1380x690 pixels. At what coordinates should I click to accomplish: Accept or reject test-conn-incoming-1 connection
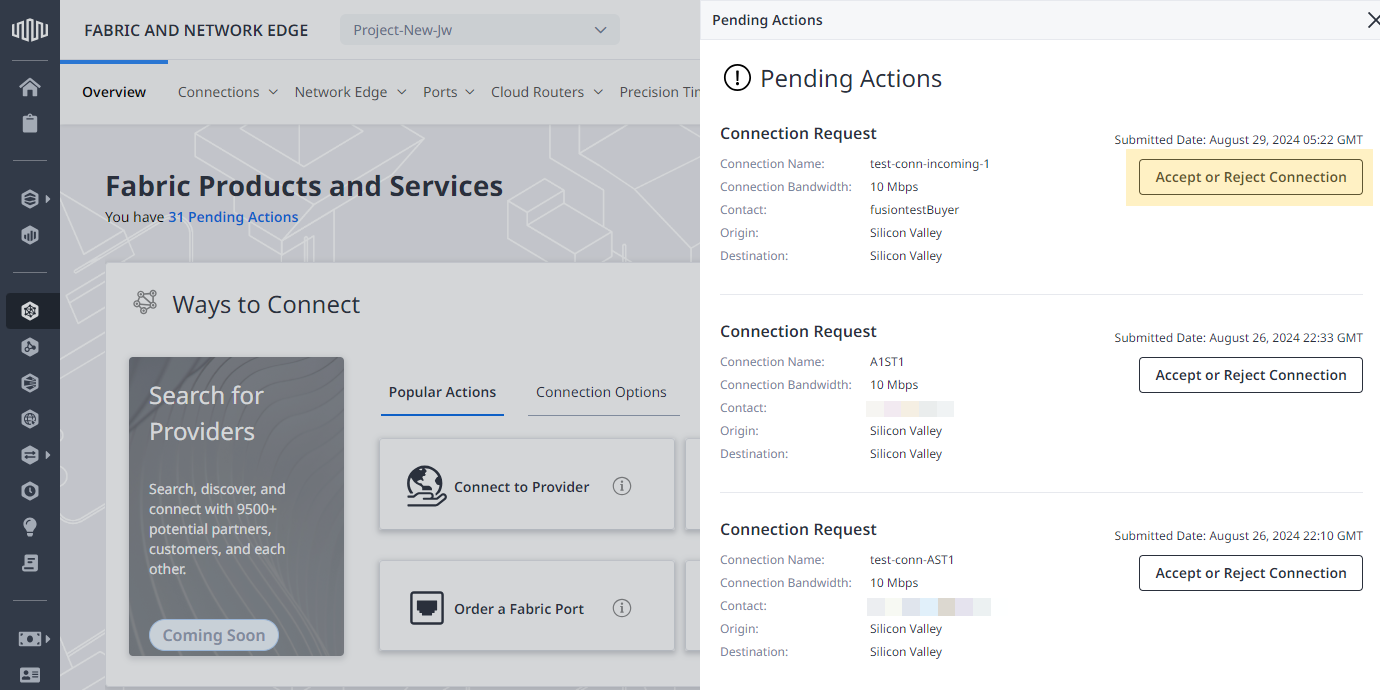pos(1251,177)
